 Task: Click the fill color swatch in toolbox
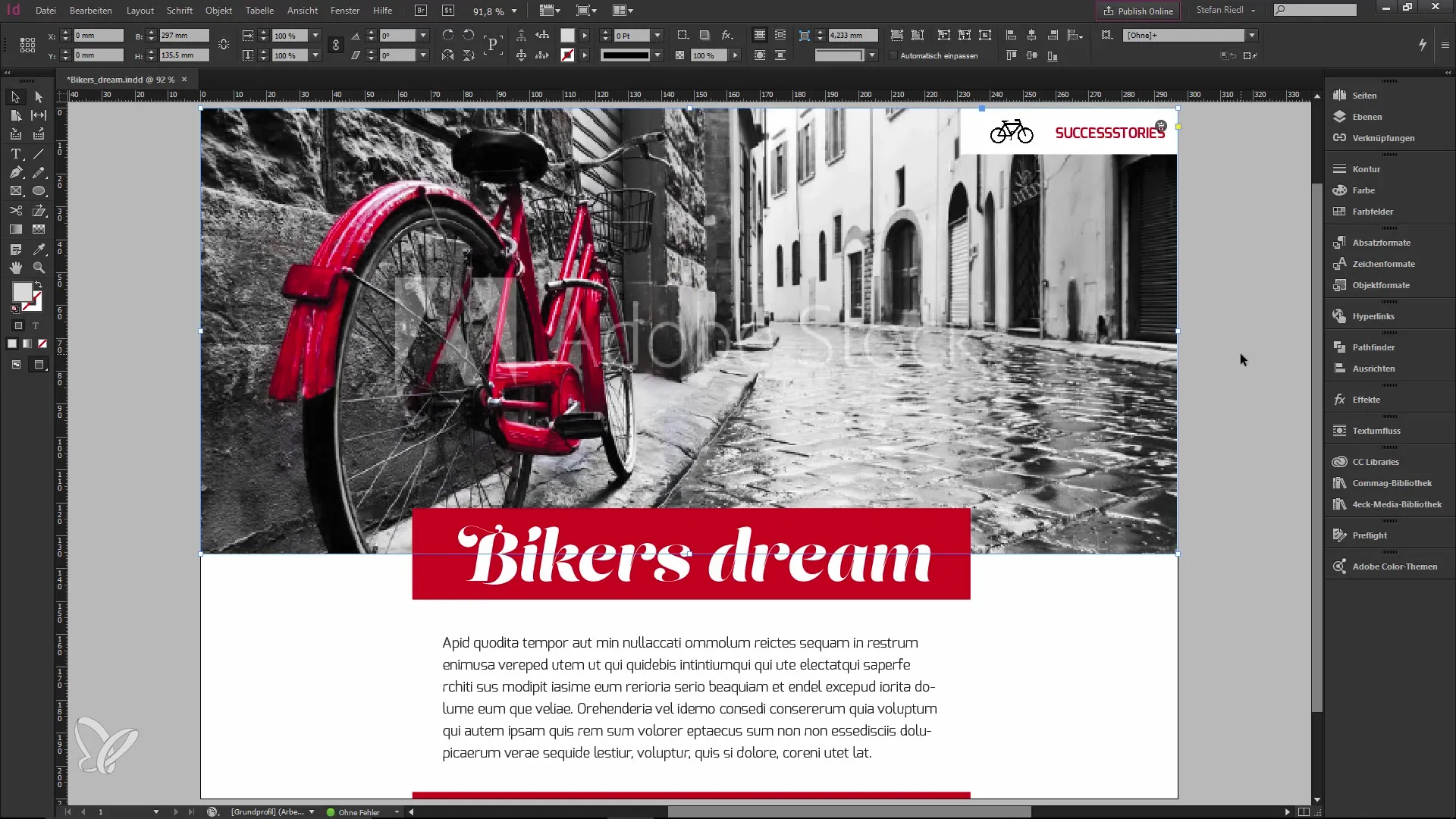click(21, 291)
